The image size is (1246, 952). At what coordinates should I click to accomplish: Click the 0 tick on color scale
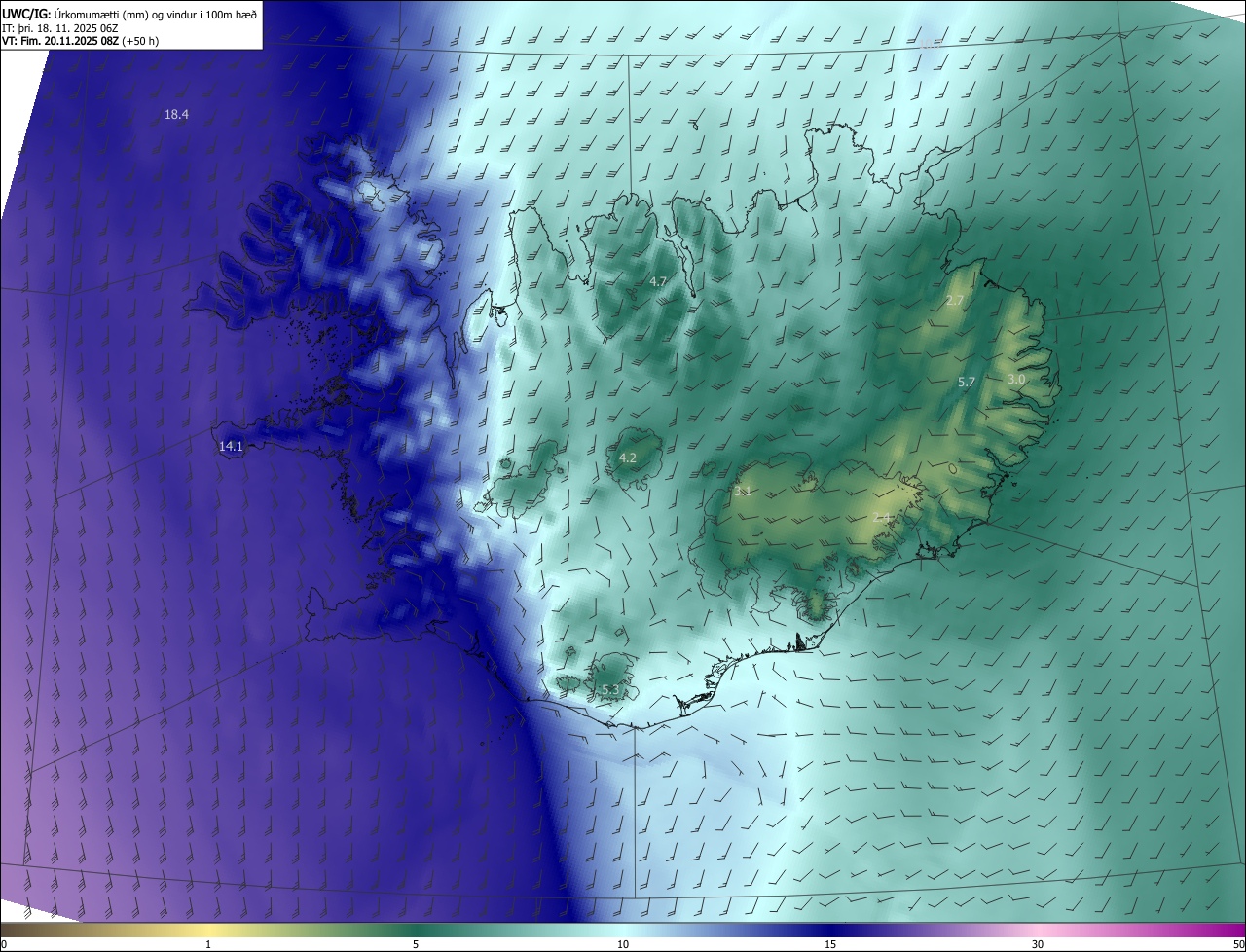pos(4,944)
